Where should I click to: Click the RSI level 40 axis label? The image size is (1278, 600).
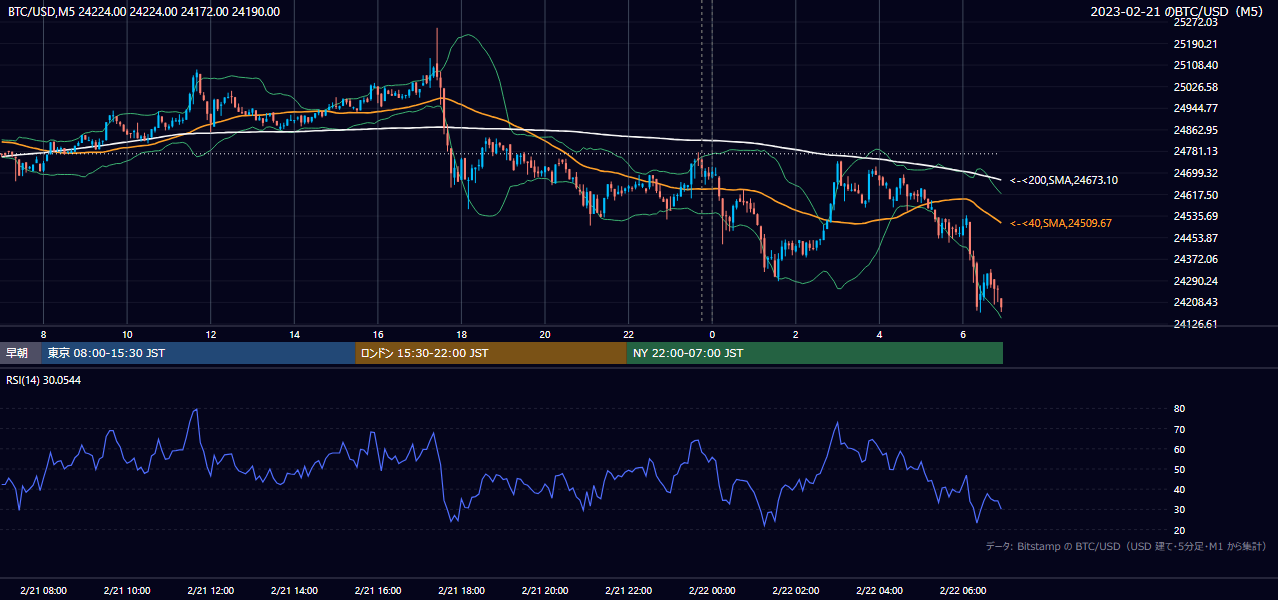point(1179,489)
